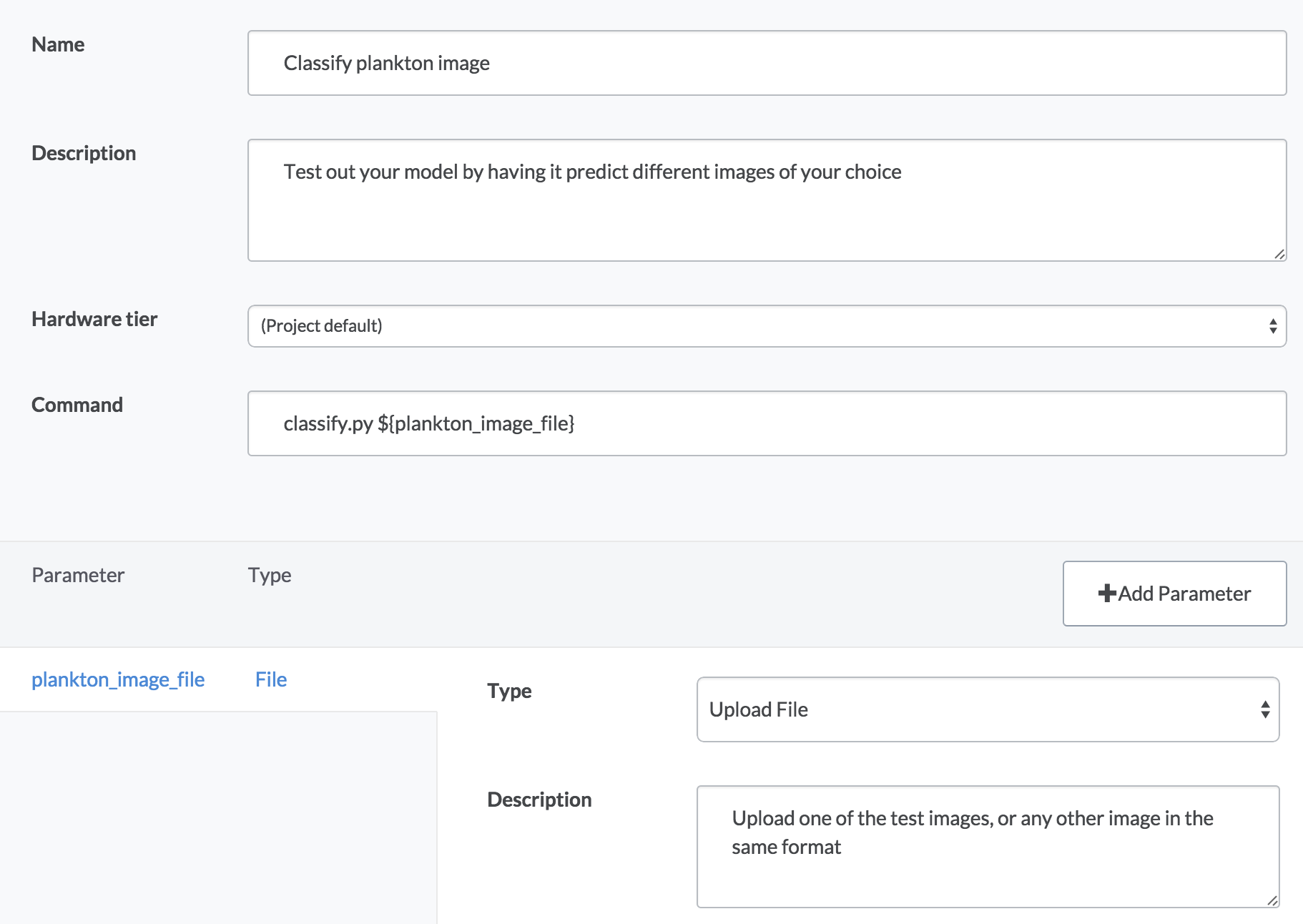Select the plankton_image_file parameter link
Image resolution: width=1303 pixels, height=924 pixels.
click(118, 679)
